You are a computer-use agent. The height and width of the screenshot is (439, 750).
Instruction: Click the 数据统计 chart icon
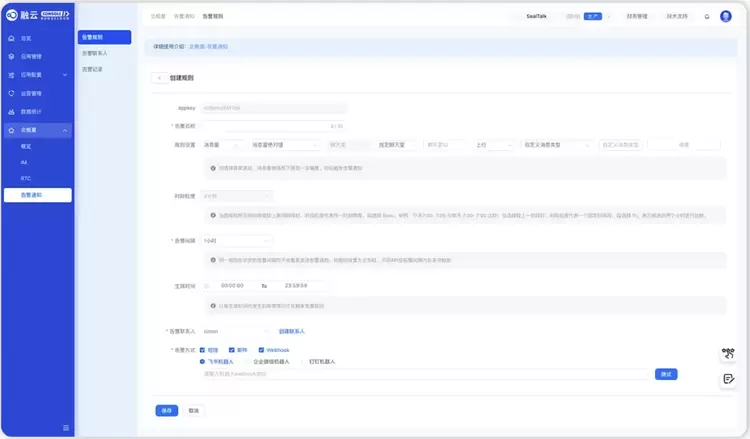point(11,111)
